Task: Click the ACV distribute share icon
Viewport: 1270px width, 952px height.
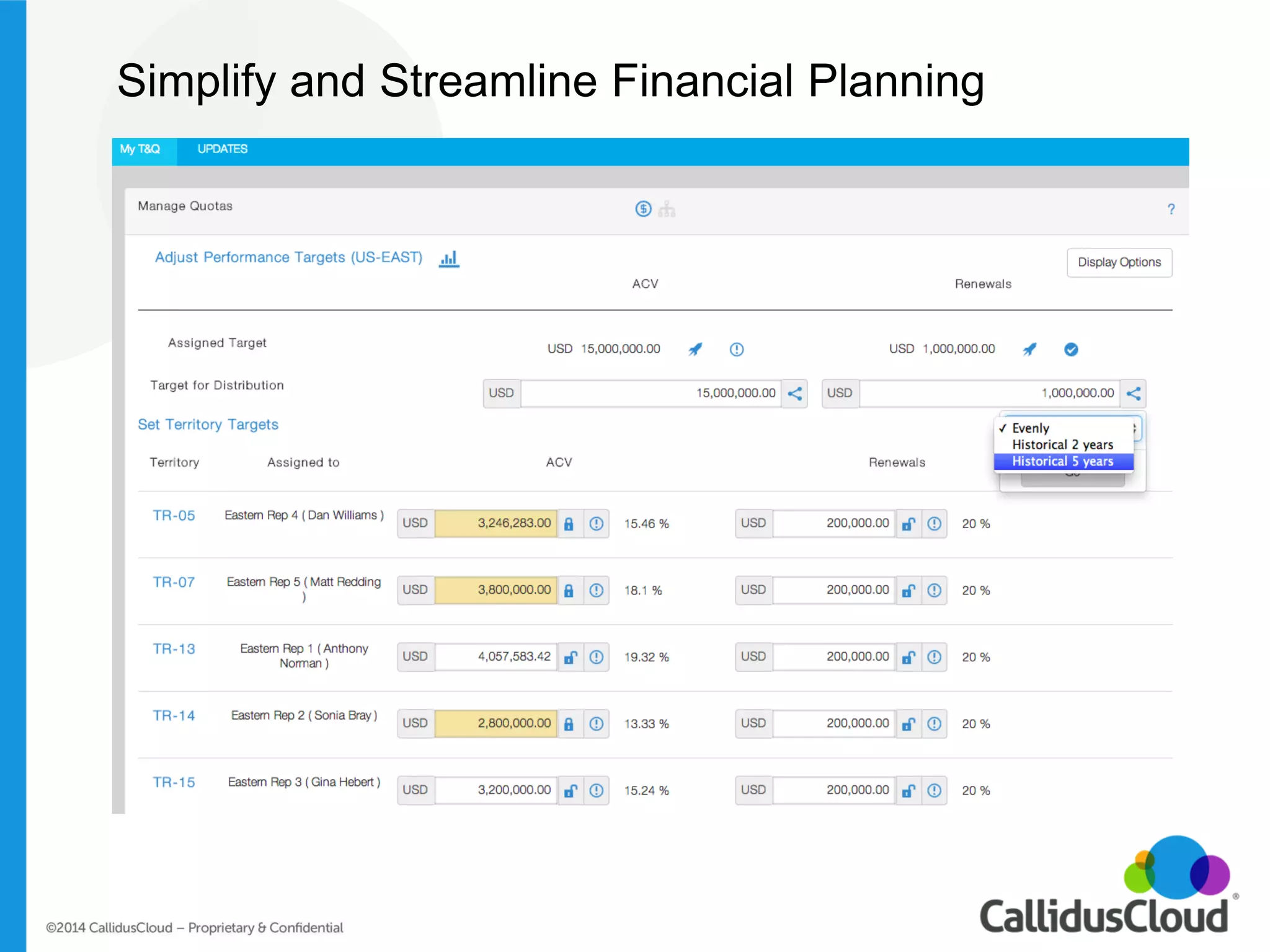Action: [x=794, y=394]
